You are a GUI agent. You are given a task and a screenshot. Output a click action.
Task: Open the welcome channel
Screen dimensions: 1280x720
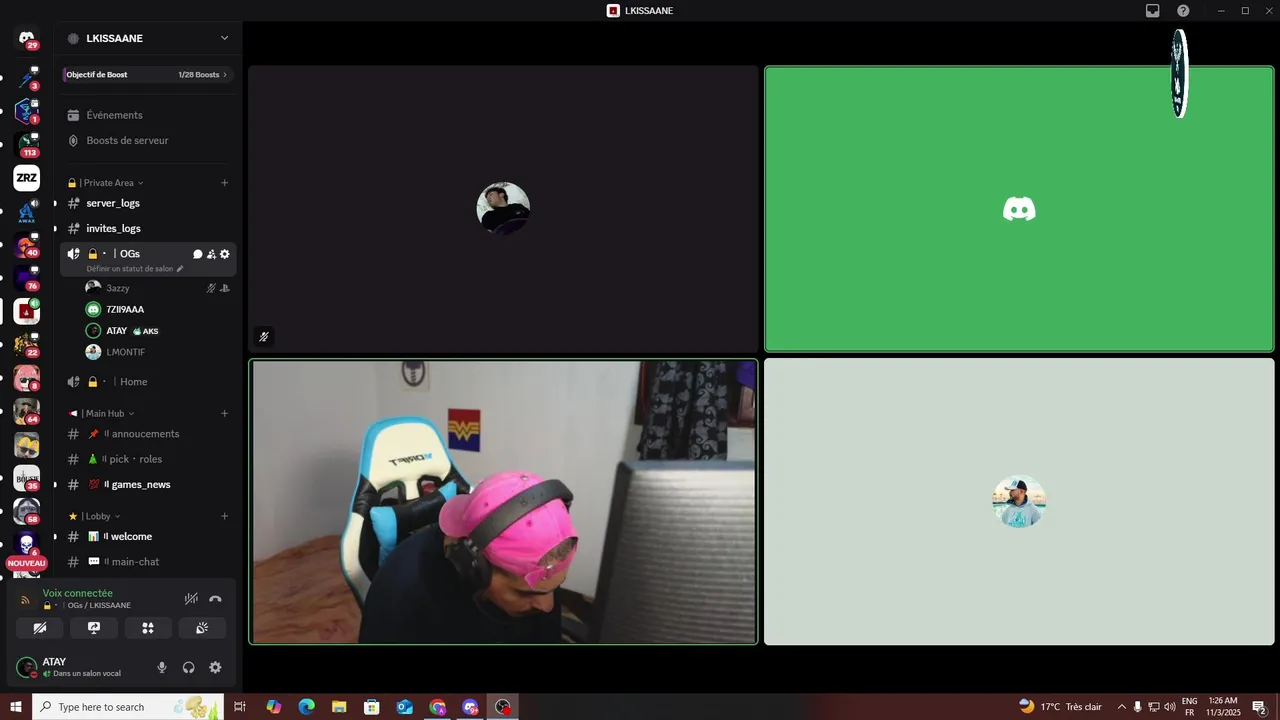point(148,537)
